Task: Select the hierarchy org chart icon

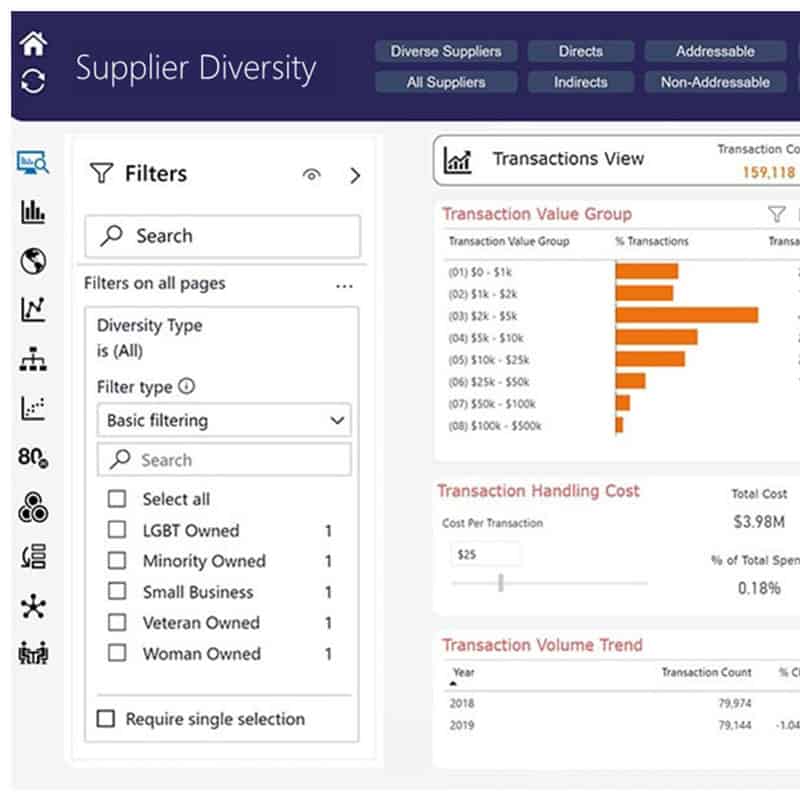Action: point(33,360)
